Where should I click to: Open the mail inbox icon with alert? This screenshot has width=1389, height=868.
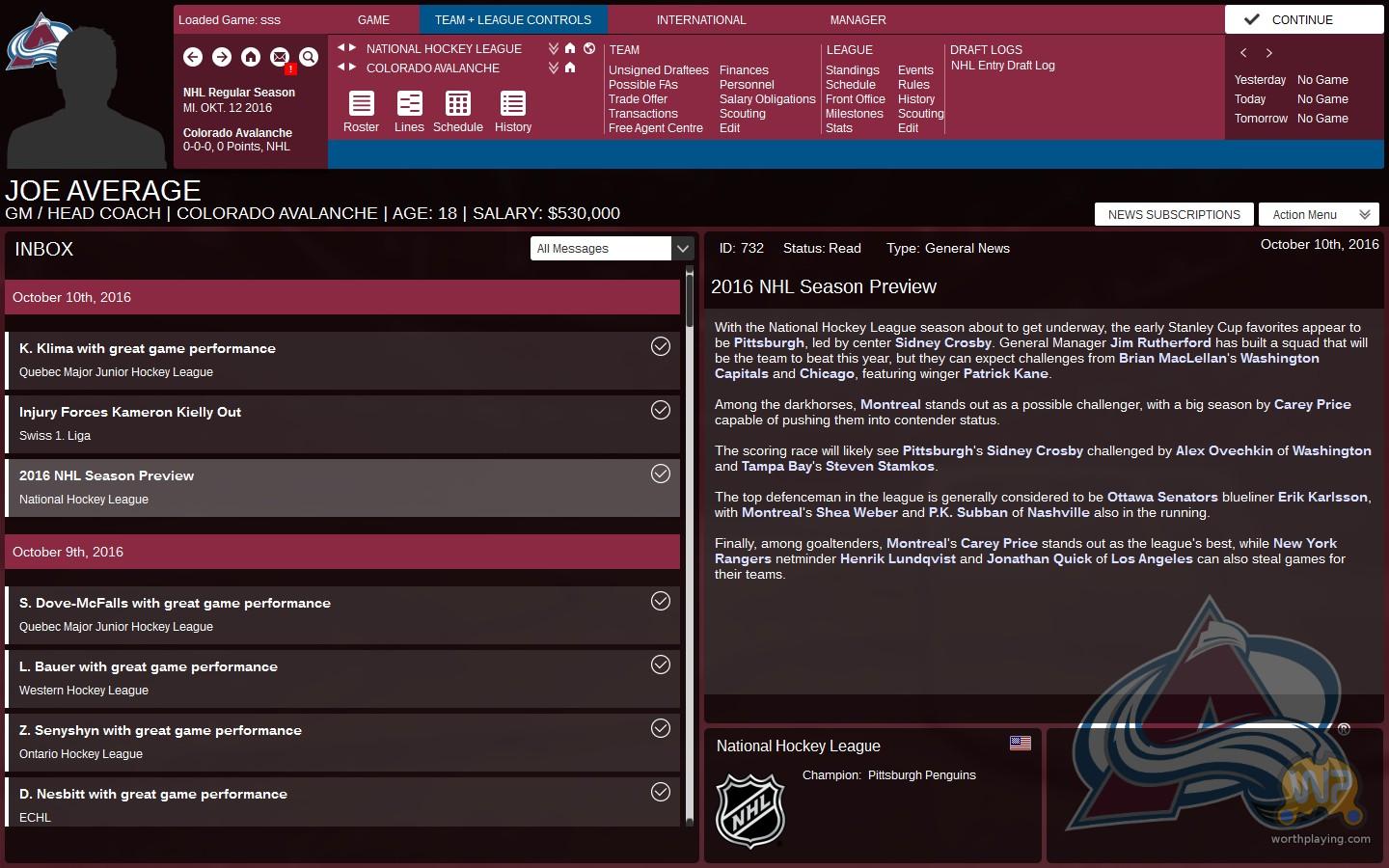pyautogui.click(x=280, y=58)
